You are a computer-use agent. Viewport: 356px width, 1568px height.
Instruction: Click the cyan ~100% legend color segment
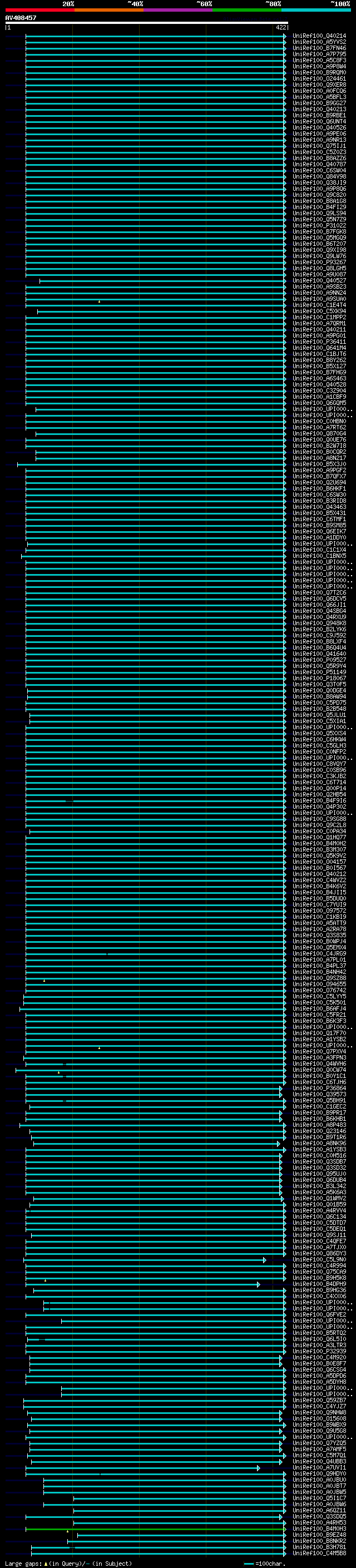pyautogui.click(x=317, y=10)
